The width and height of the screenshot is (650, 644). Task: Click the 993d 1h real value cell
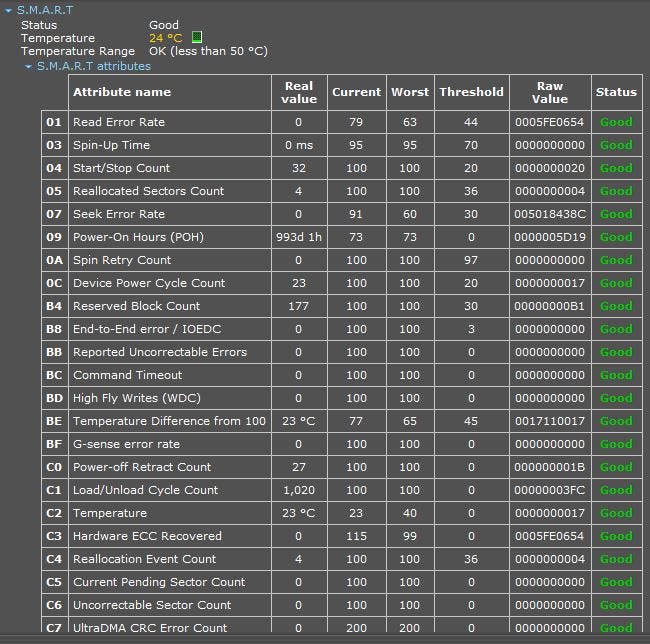point(299,237)
